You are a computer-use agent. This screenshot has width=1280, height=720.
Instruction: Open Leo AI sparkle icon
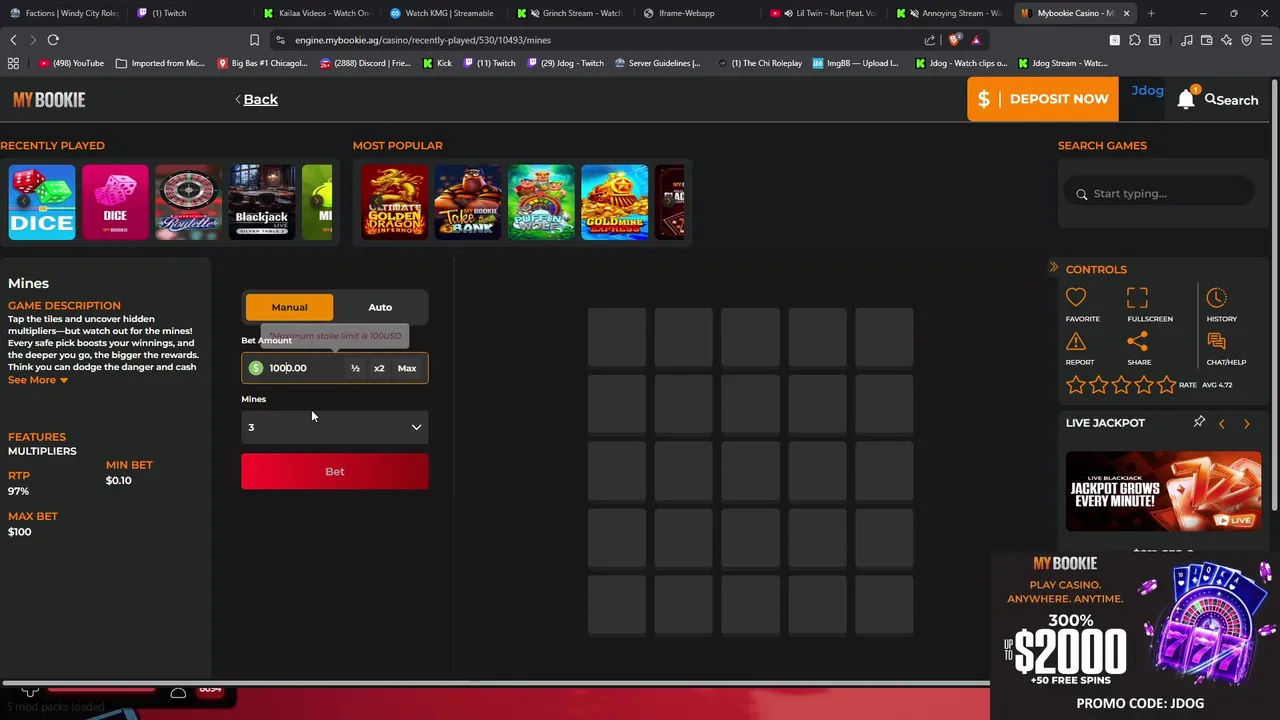(1227, 40)
